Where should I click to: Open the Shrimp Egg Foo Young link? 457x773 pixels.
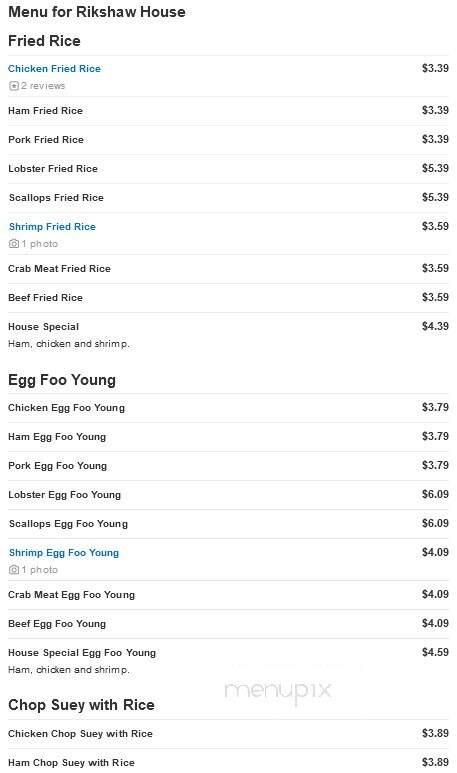coord(64,553)
